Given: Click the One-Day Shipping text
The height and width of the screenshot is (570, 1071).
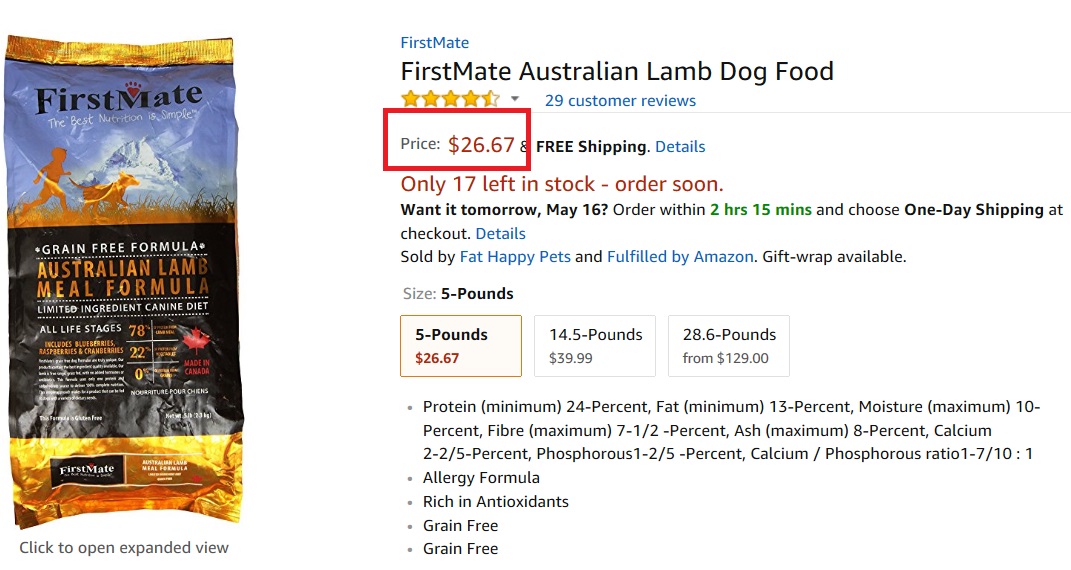Looking at the screenshot, I should [974, 210].
